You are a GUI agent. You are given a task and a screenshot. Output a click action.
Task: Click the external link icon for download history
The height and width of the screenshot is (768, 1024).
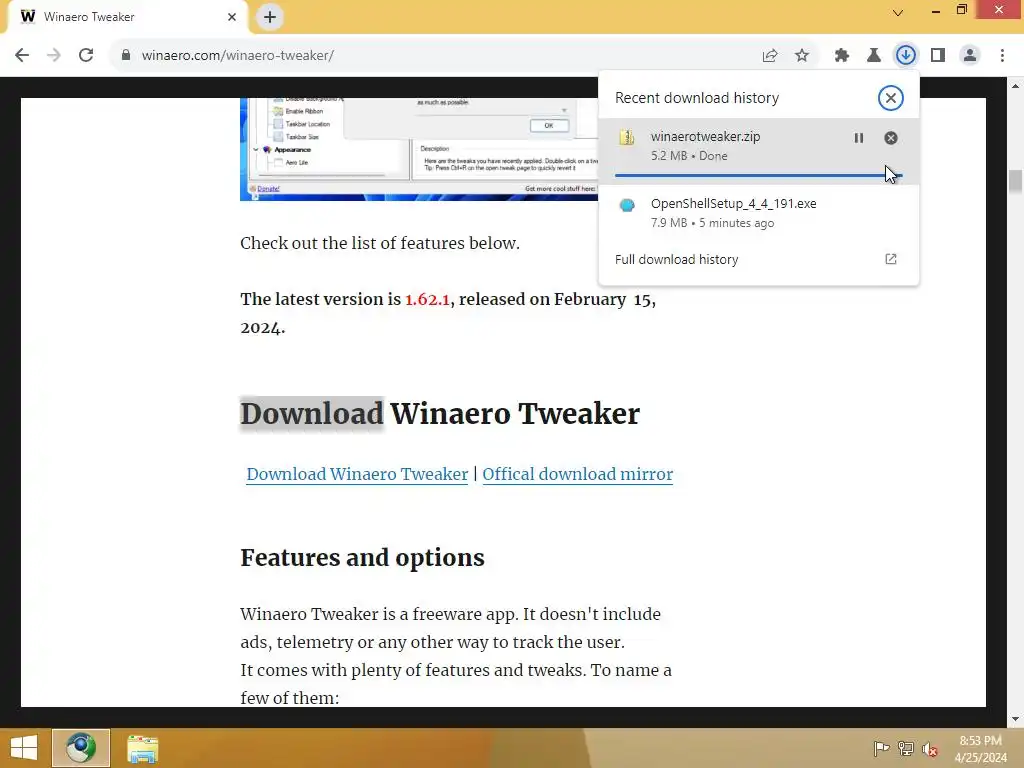[x=891, y=259]
